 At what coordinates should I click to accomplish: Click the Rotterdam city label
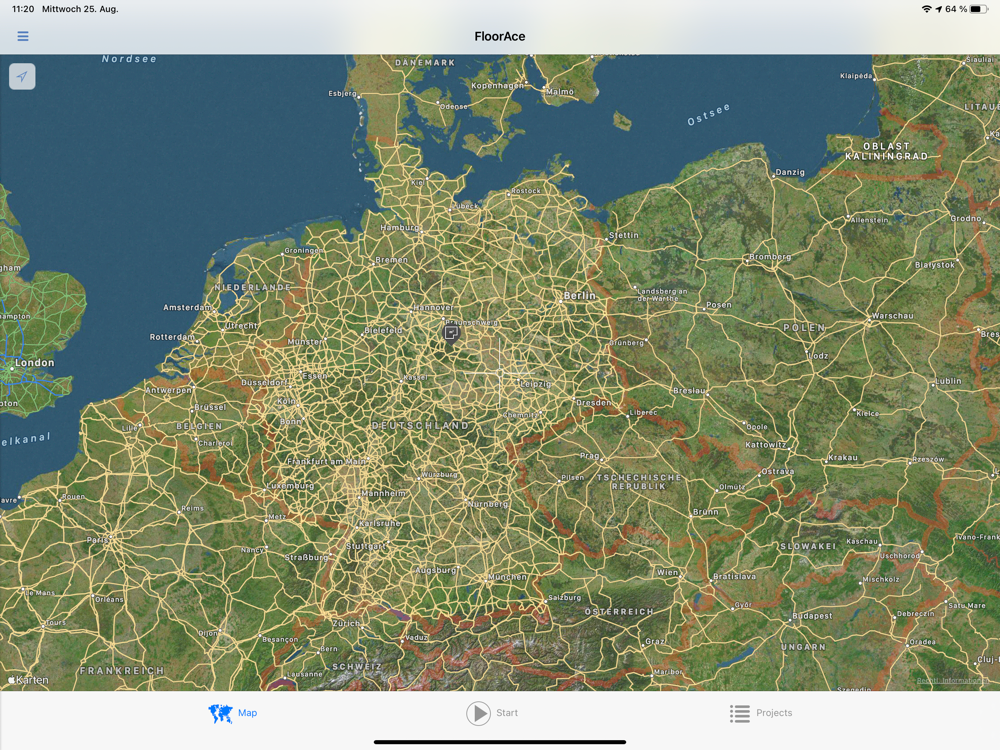[172, 337]
